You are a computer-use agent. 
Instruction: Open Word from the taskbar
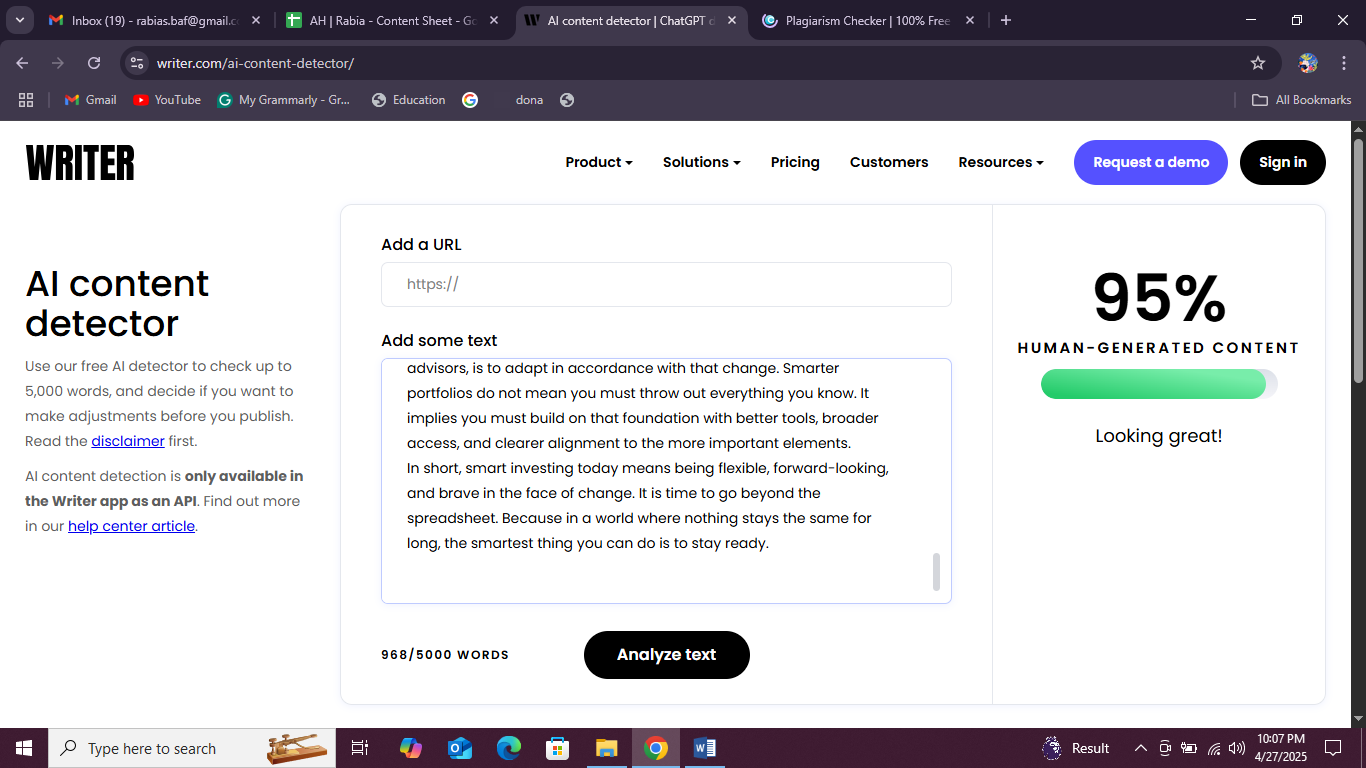coord(704,748)
